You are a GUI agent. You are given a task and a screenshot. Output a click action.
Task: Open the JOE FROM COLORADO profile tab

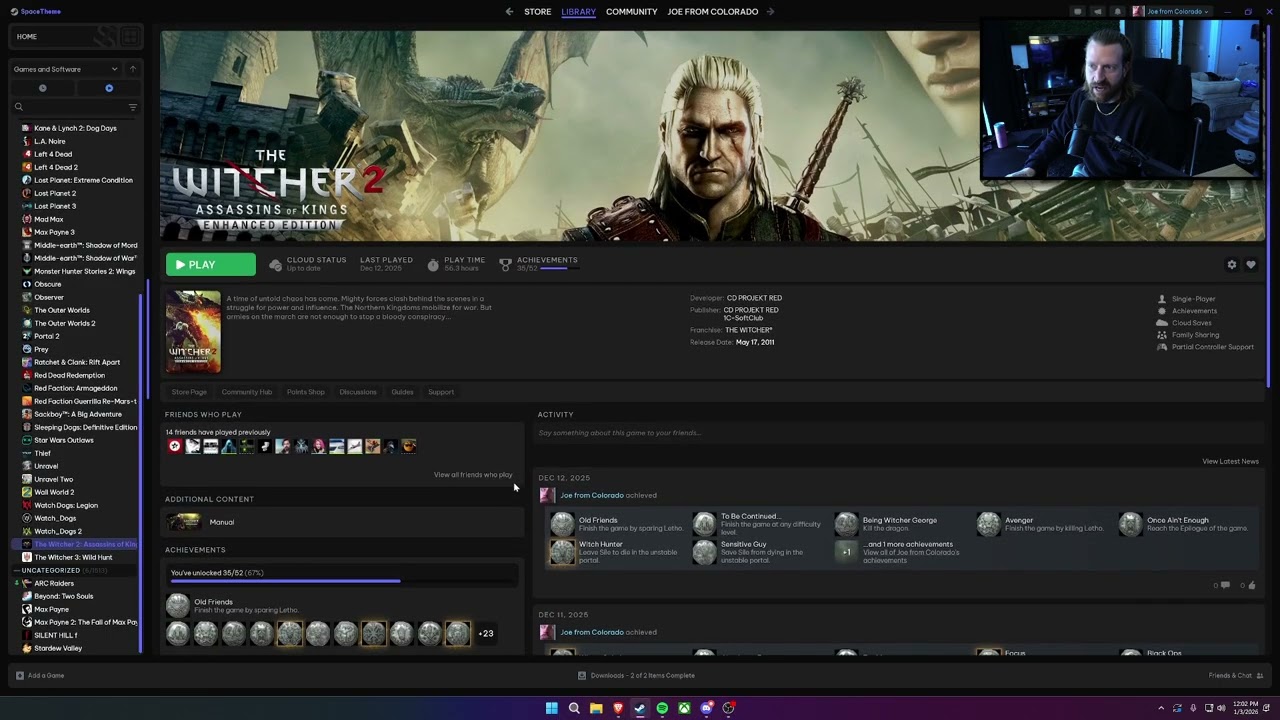coord(713,12)
